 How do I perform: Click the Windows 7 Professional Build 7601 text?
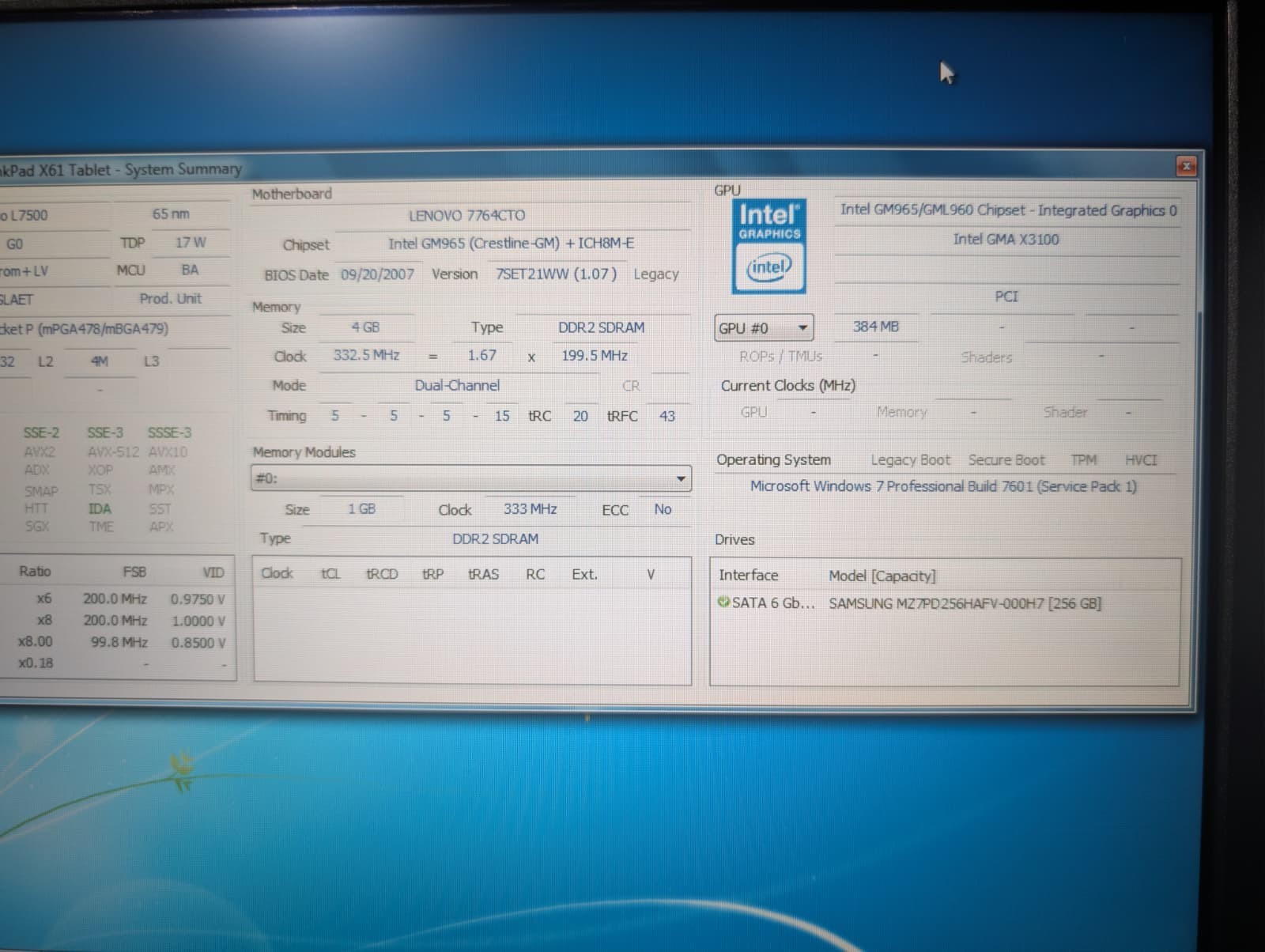943,486
